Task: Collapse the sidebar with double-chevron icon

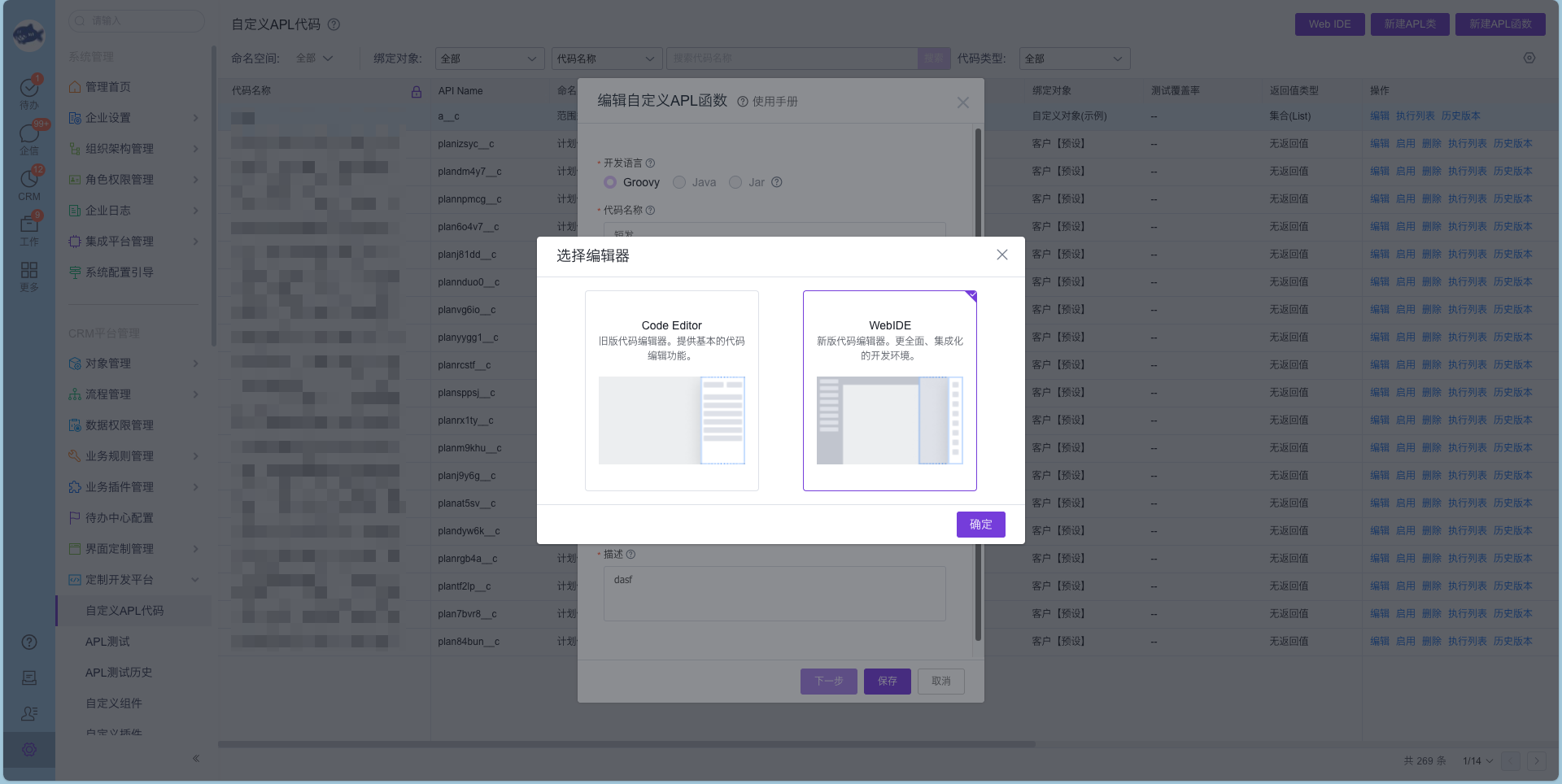Action: (196, 759)
